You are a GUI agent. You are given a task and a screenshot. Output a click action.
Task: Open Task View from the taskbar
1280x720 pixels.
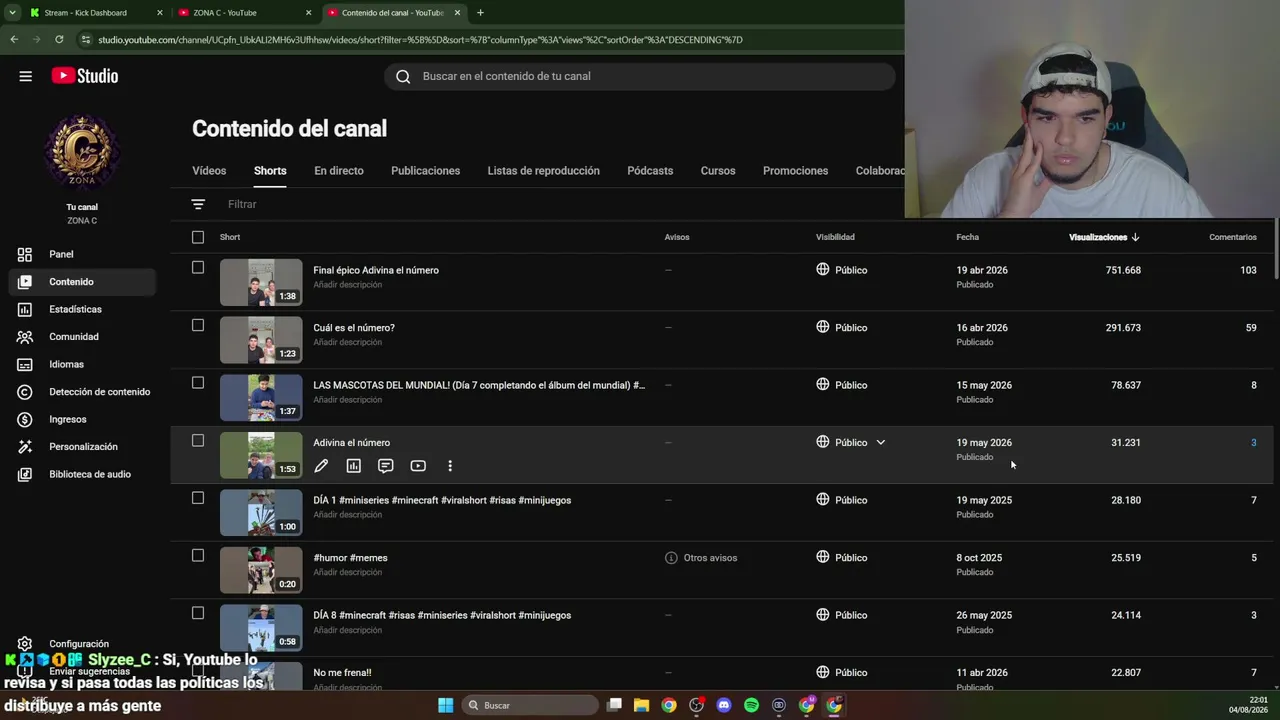[x=614, y=705]
